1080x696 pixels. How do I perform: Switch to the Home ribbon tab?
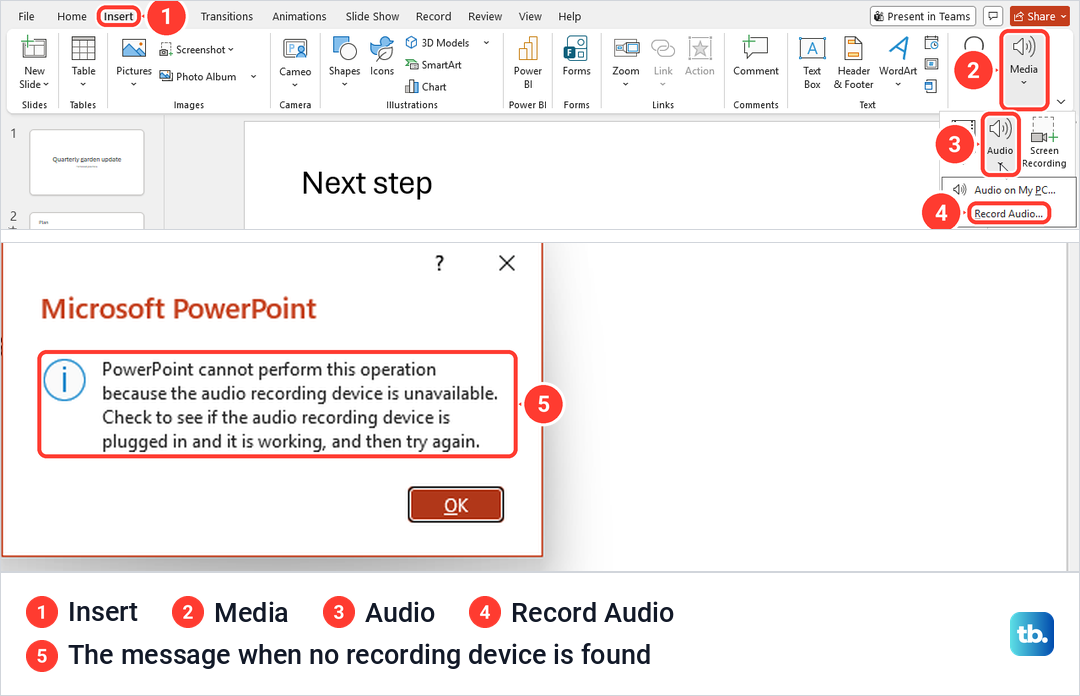click(x=72, y=16)
